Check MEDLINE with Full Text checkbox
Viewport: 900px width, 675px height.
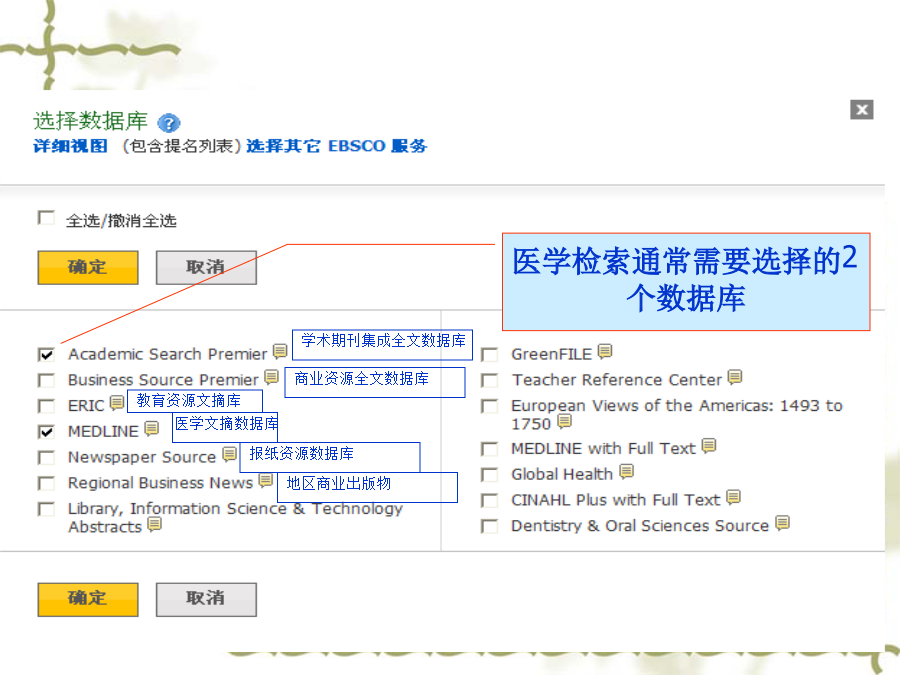click(490, 449)
